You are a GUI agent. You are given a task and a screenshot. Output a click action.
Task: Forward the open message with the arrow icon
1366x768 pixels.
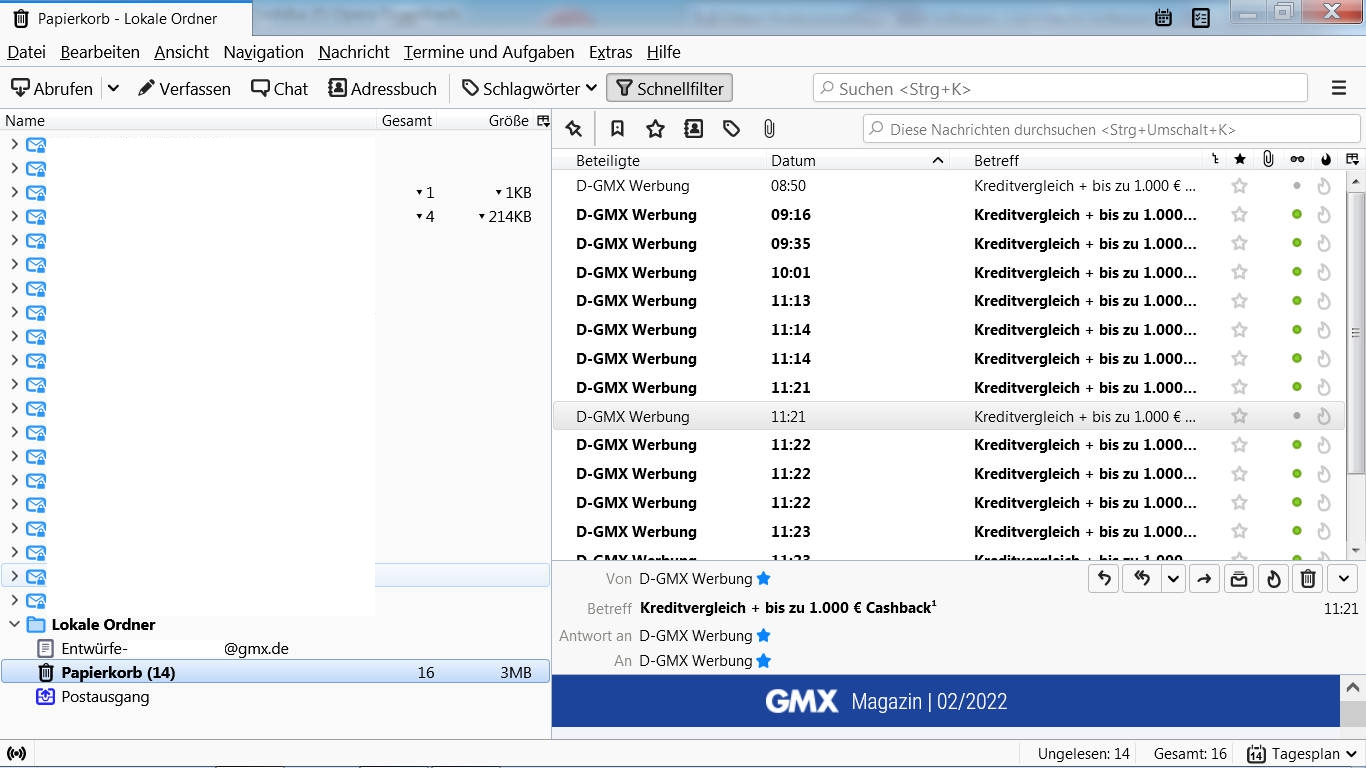(x=1204, y=579)
